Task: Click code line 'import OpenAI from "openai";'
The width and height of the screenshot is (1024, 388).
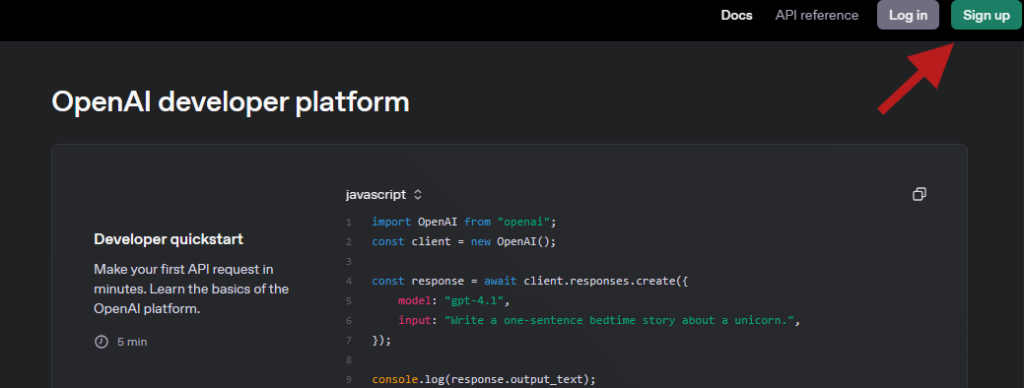Action: (x=464, y=221)
